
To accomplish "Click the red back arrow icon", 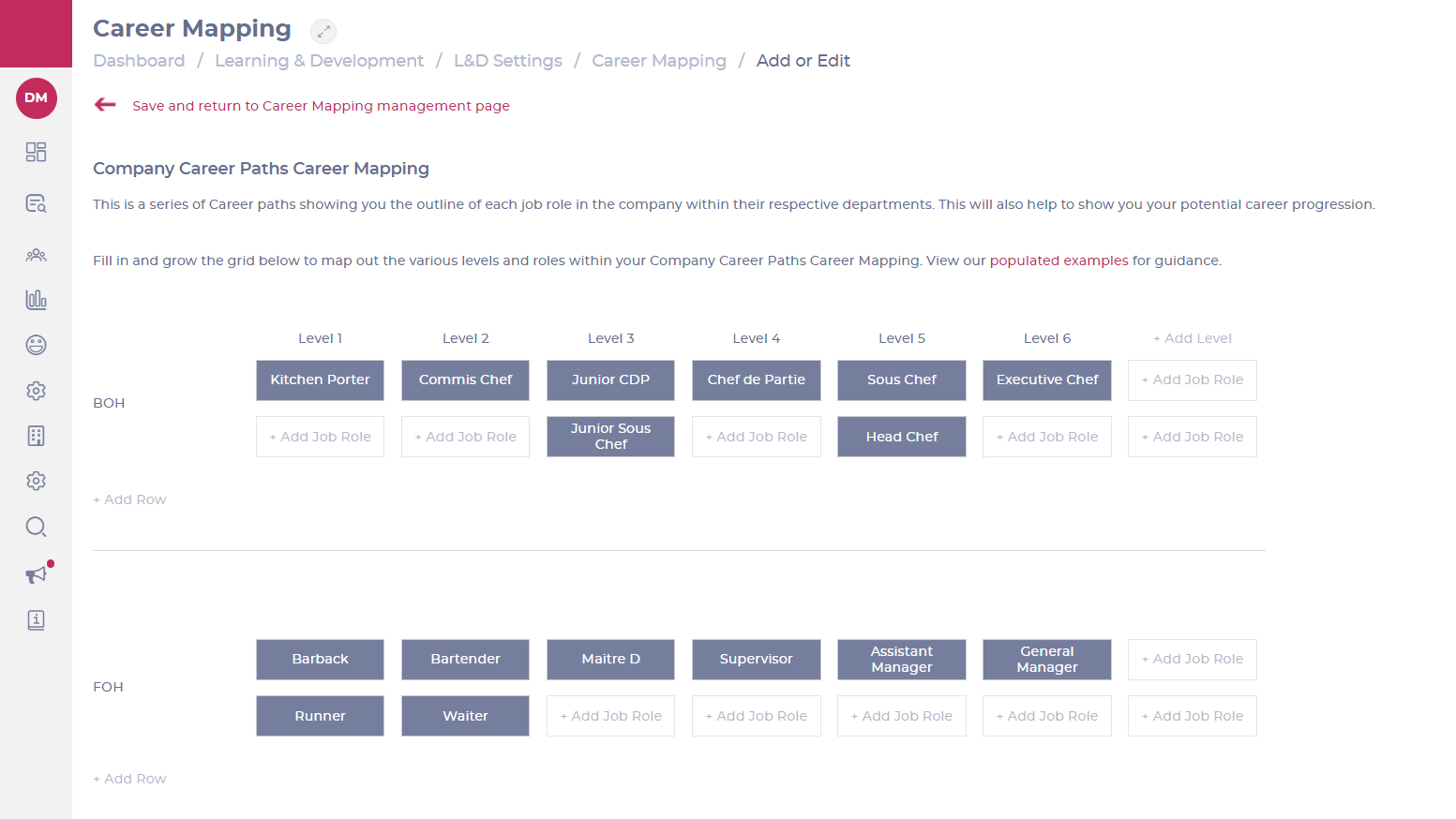I will click(105, 105).
